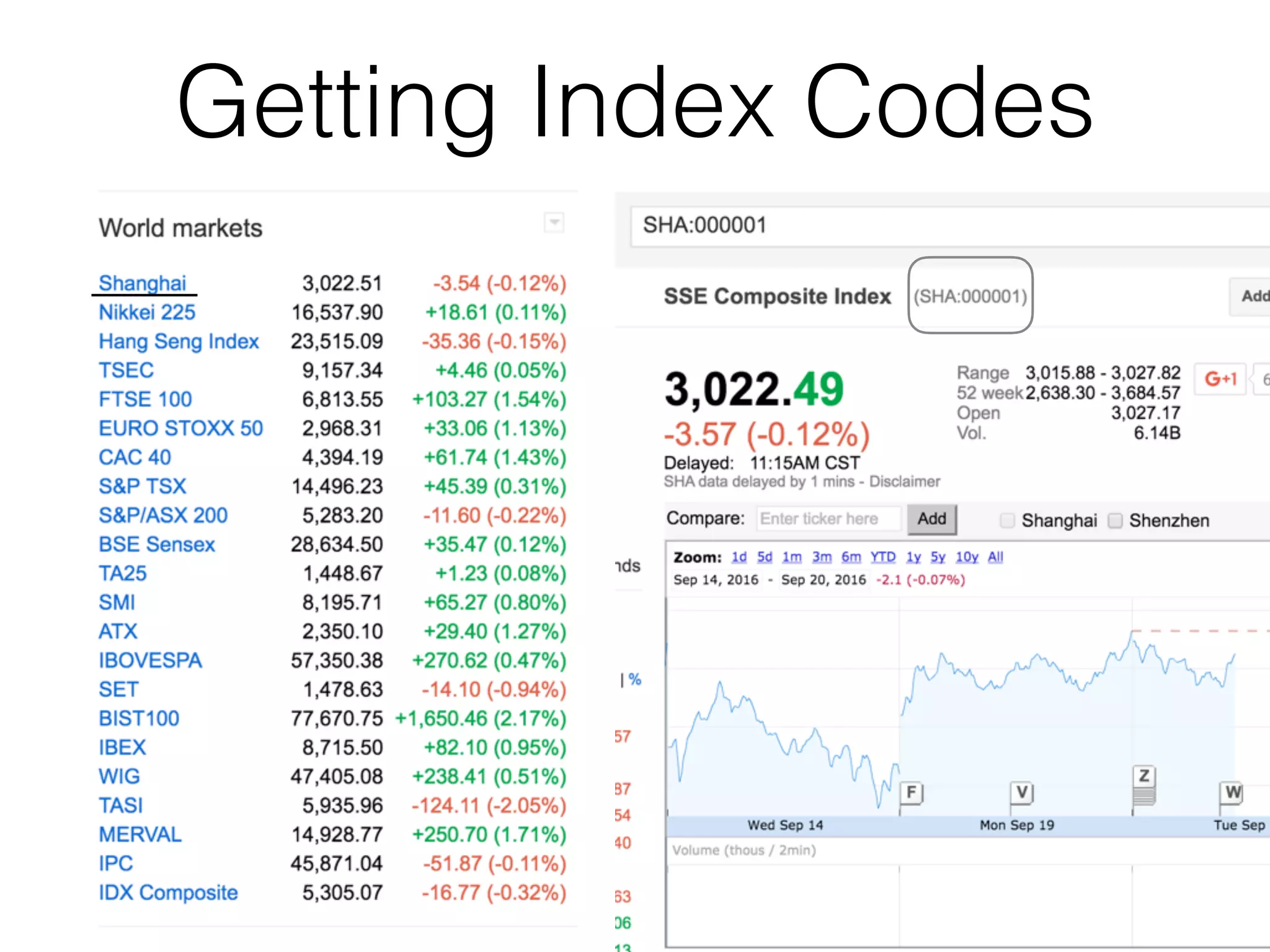Screen dimensions: 1270x952
Task: Enable the Shanghai compare checkbox
Action: pos(1008,521)
